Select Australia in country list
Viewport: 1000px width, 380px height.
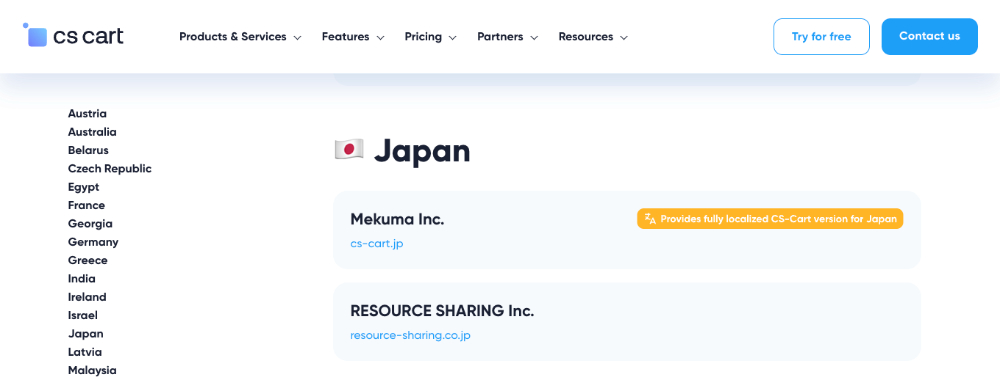click(92, 132)
